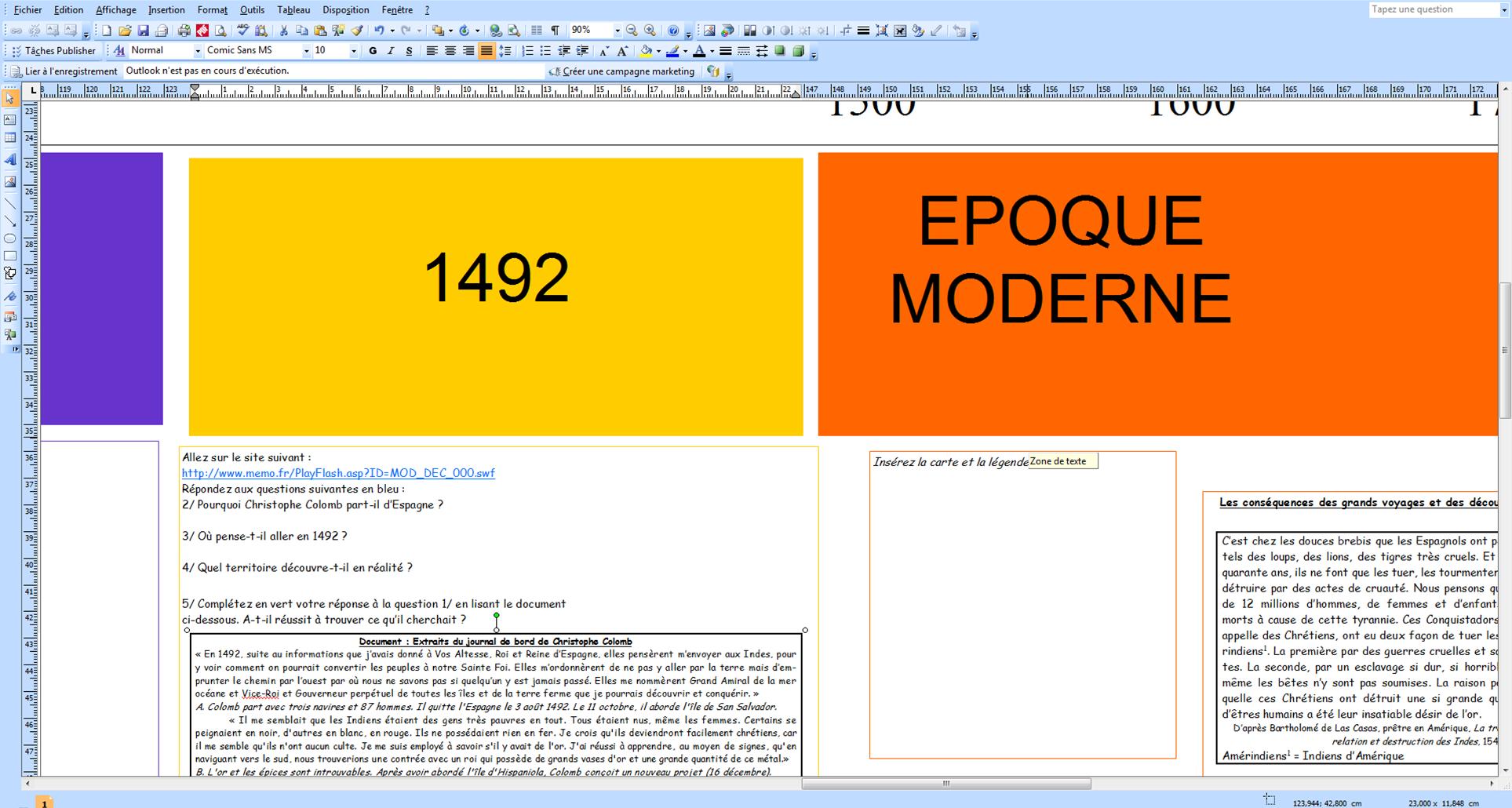Screen dimensions: 1512x808
Task: Toggle justified text alignment
Action: coord(486,51)
